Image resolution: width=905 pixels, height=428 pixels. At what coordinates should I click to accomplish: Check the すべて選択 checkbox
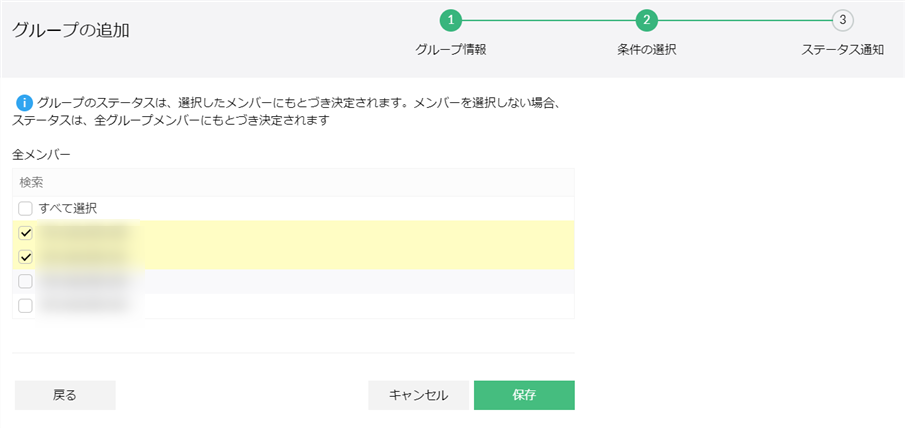point(26,208)
